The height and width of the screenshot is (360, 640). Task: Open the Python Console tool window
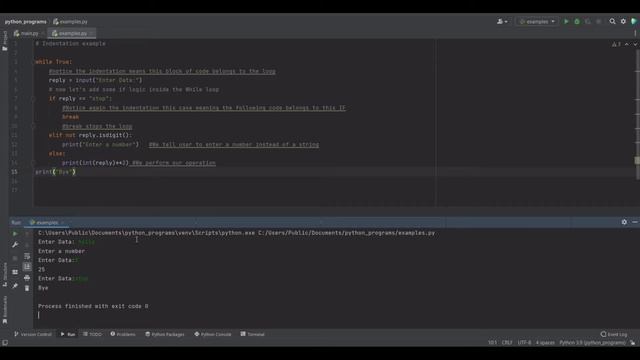pyautogui.click(x=213, y=334)
